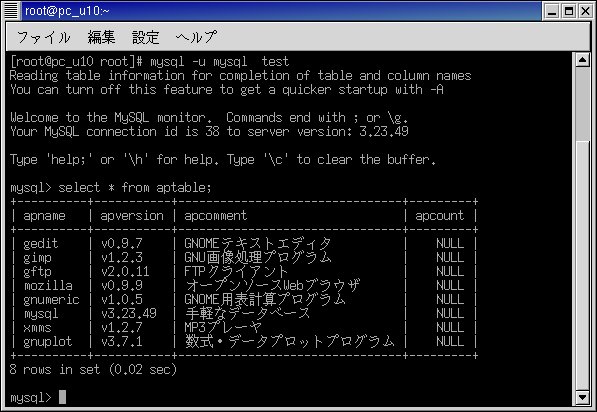Click the gnuplot row name
This screenshot has height=412, width=597.
click(48, 341)
